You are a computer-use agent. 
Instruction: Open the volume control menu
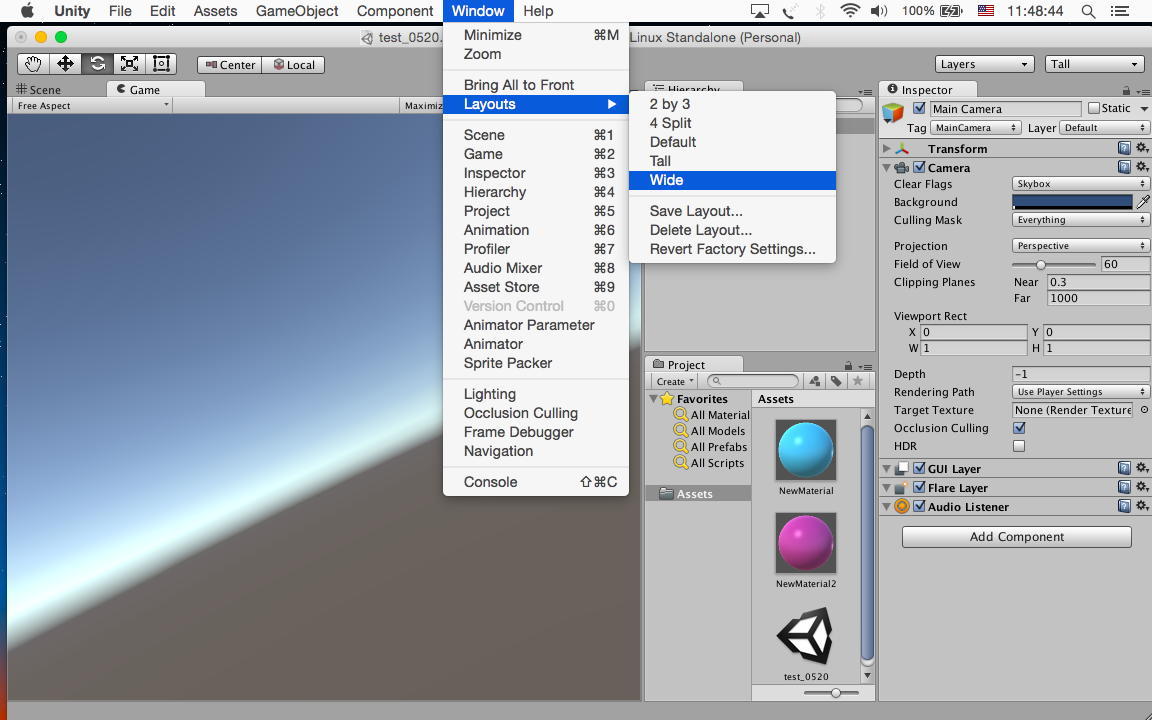point(879,11)
